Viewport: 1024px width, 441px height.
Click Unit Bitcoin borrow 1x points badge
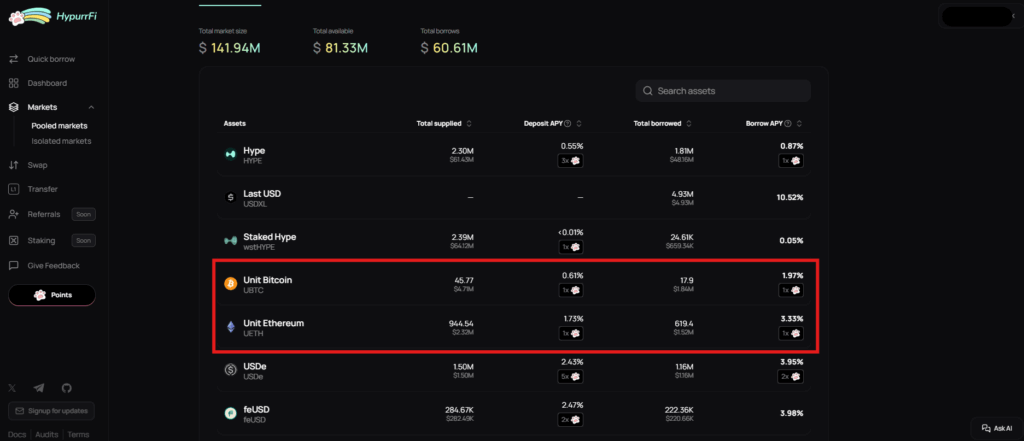pos(791,290)
